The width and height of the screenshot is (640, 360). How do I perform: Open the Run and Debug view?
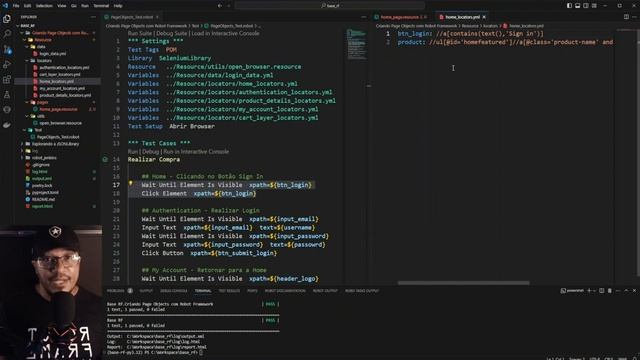(x=7, y=64)
